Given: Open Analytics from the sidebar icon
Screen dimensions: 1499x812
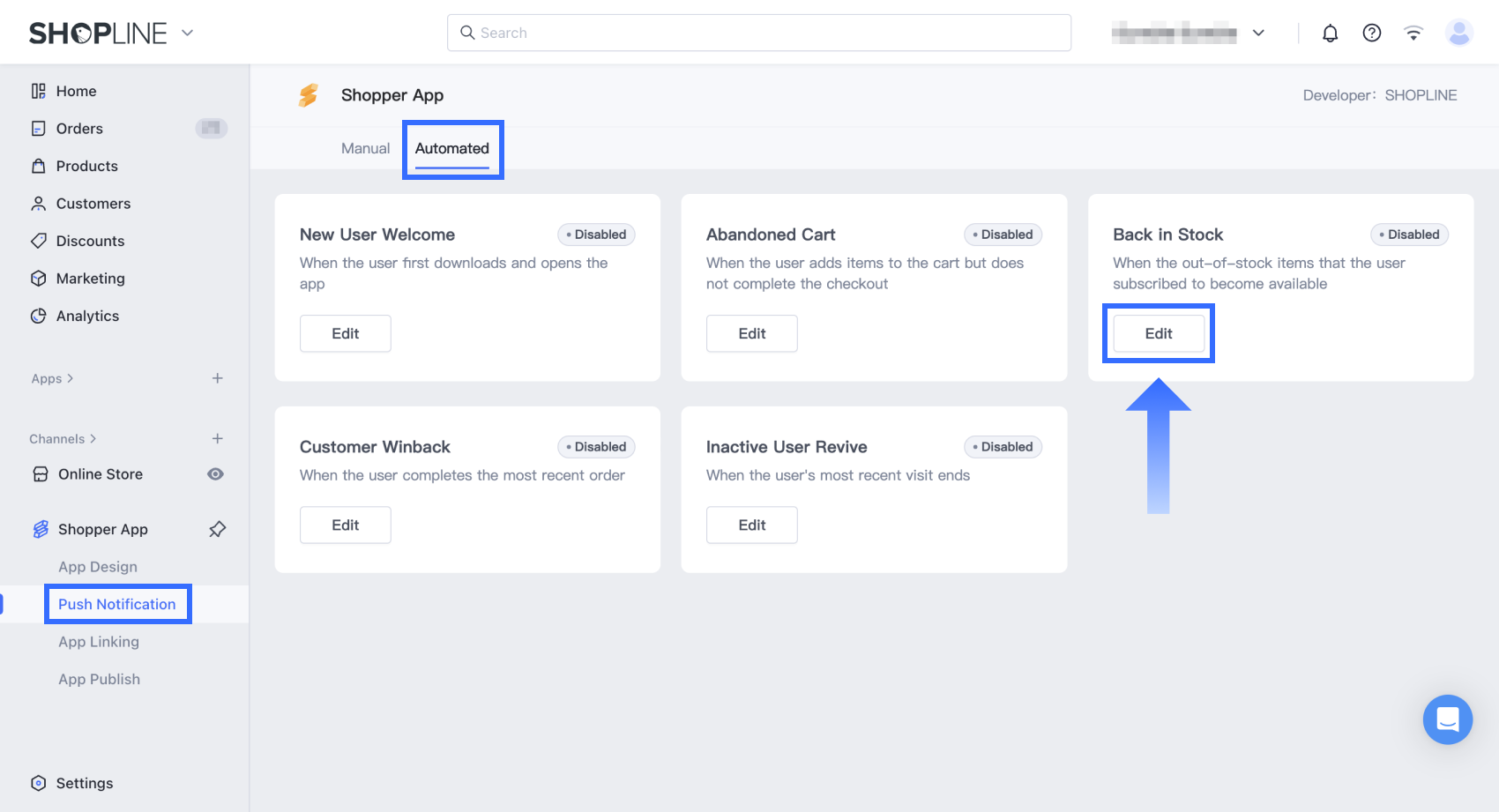Looking at the screenshot, I should point(38,316).
